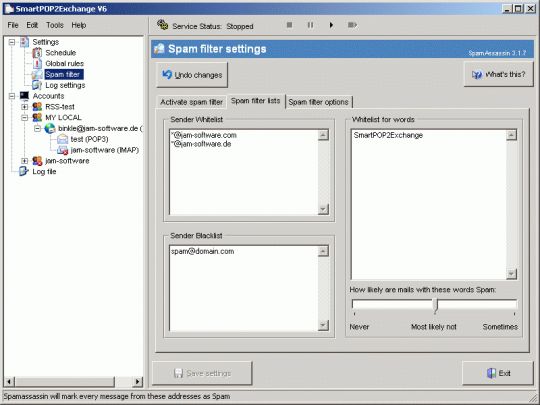Click the Accounts computer icon
The width and height of the screenshot is (540, 405).
[x=24, y=96]
